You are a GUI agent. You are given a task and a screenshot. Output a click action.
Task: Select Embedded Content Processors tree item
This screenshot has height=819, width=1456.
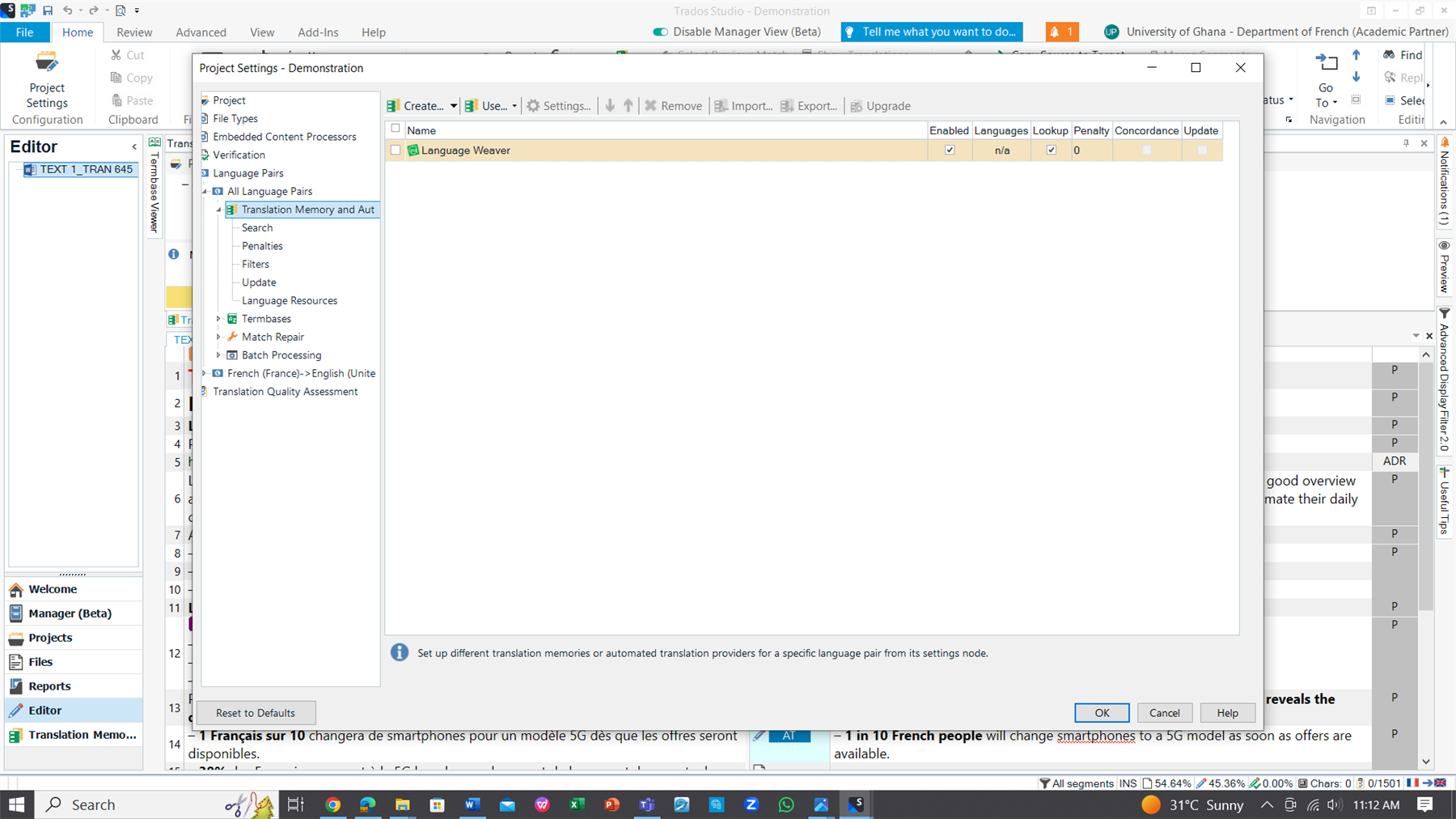[x=285, y=137]
